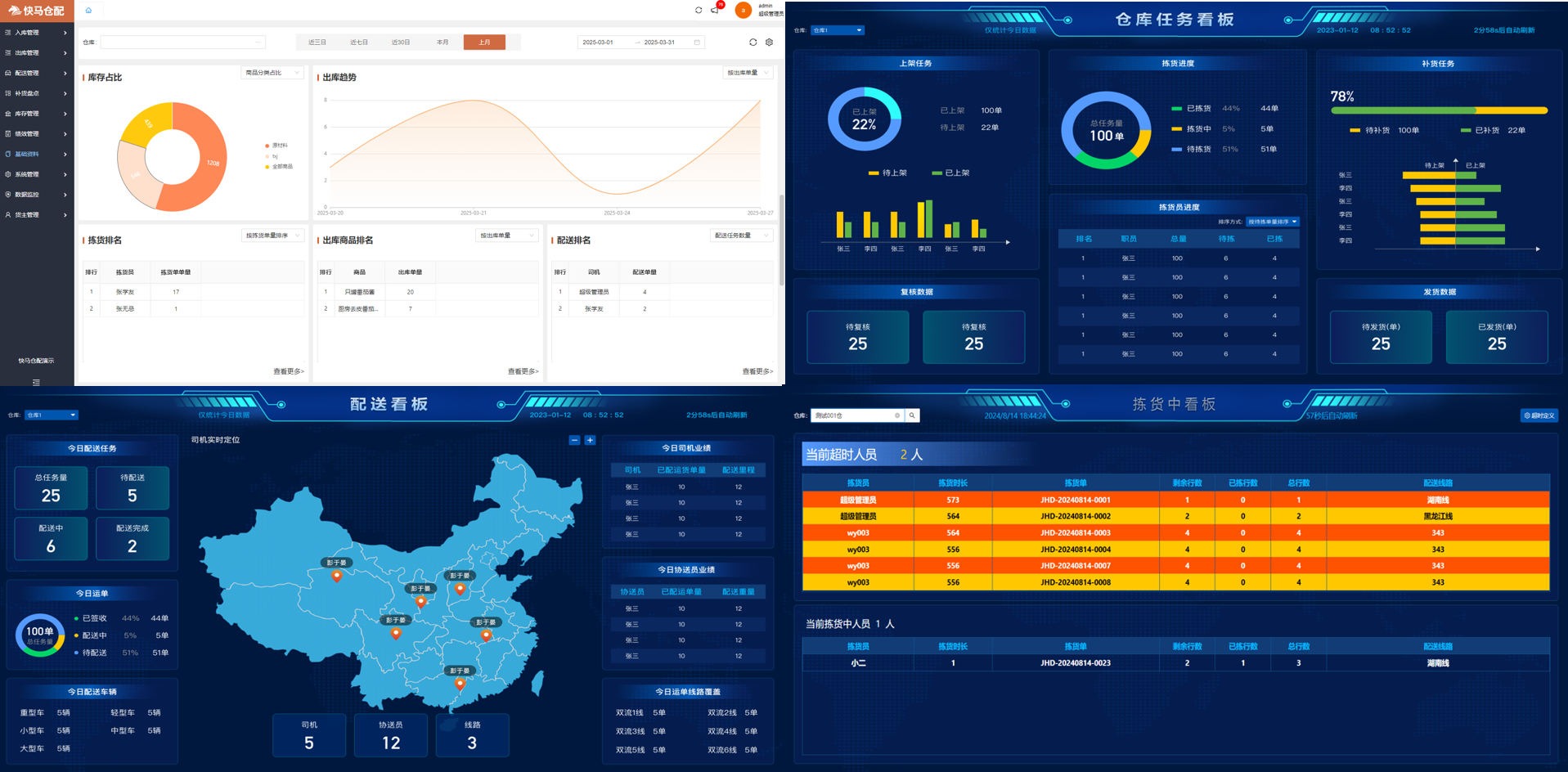Toggle 全部商品 legend item in pie chart
The width and height of the screenshot is (1568, 772).
coord(281,167)
